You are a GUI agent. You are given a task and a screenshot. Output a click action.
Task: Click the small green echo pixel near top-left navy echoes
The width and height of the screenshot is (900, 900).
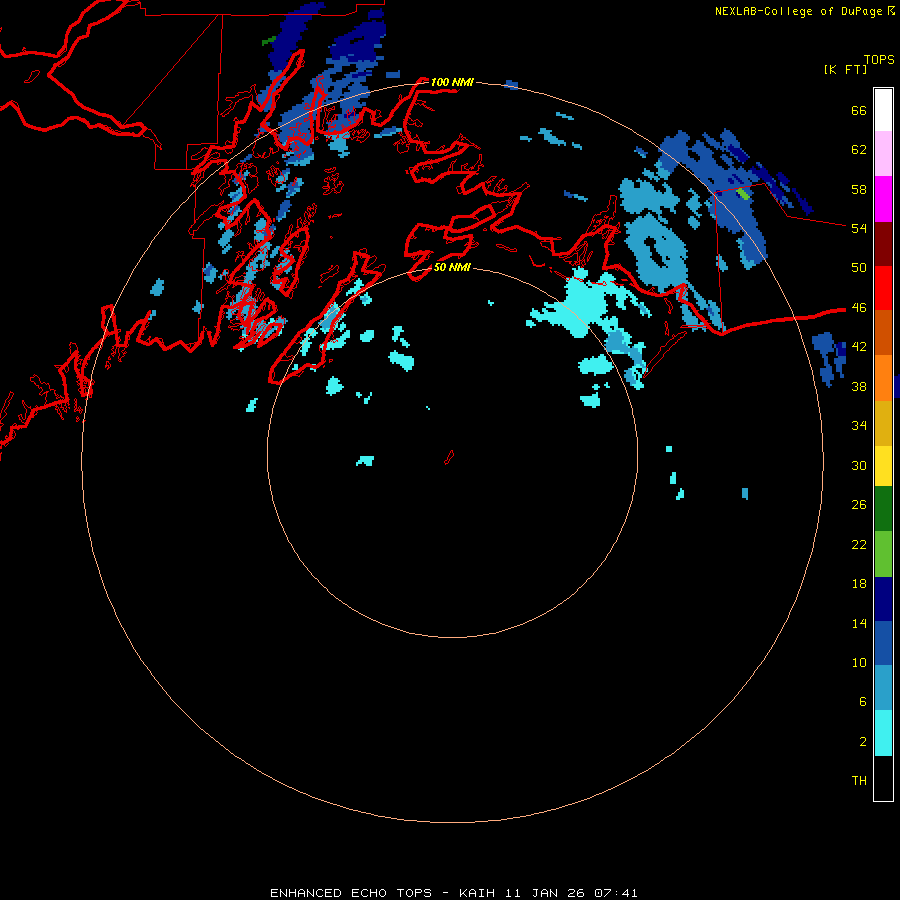click(x=269, y=41)
